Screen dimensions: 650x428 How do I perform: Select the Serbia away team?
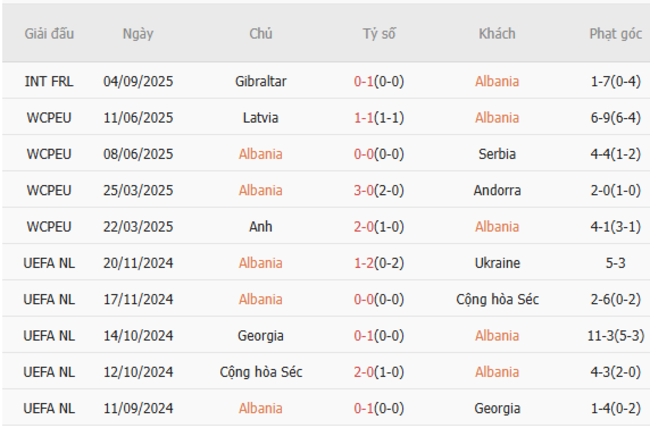pyautogui.click(x=497, y=154)
